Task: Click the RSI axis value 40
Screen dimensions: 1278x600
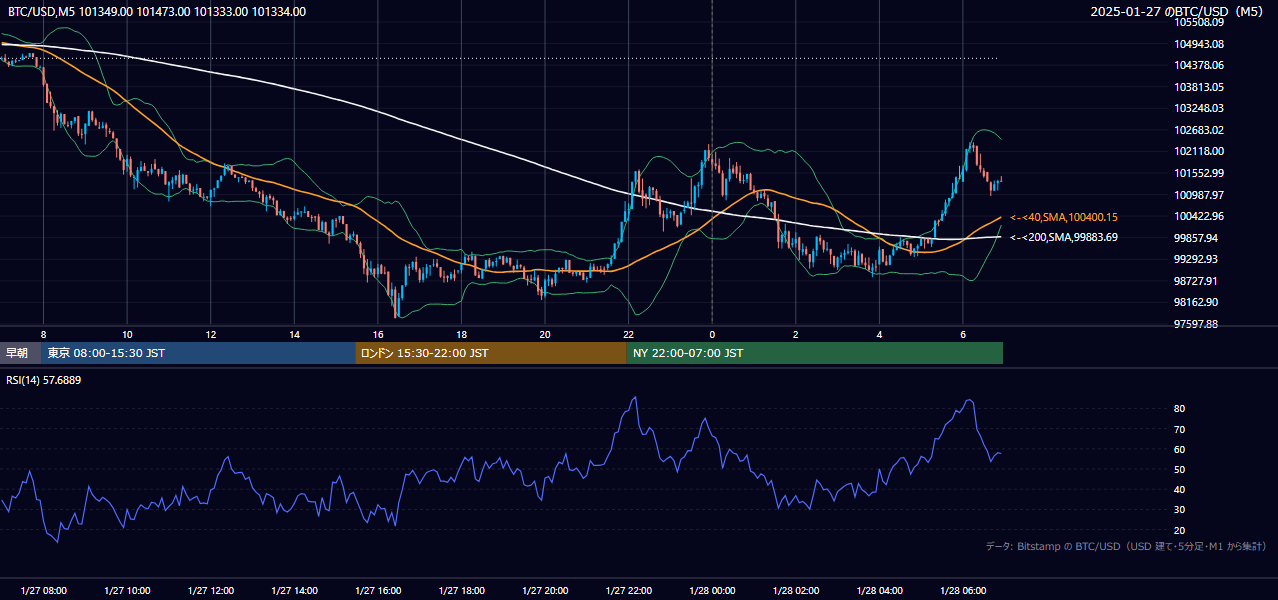Action: 1179,489
